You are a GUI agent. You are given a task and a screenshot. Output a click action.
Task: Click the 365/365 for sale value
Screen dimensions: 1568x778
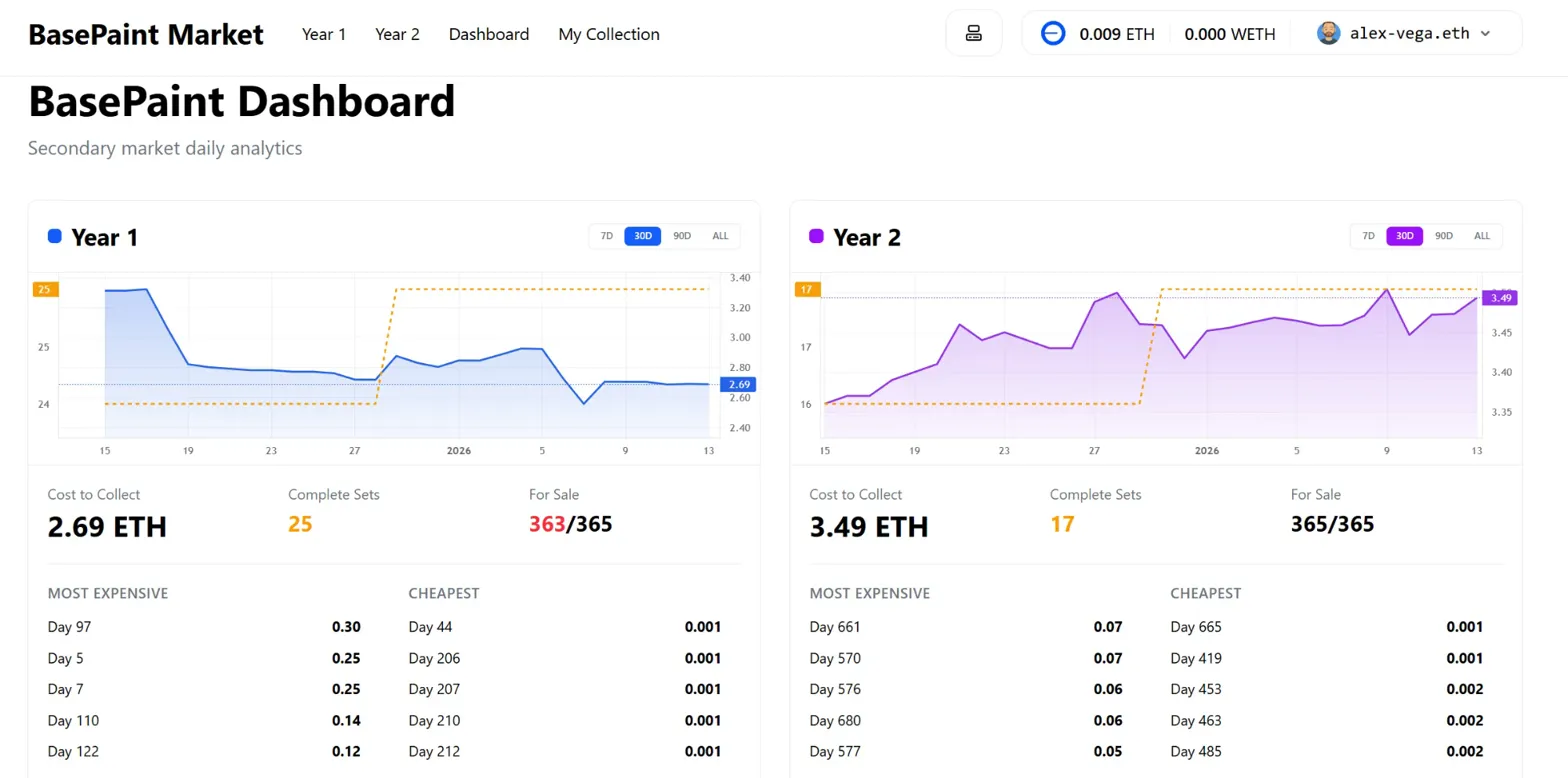tap(1333, 524)
